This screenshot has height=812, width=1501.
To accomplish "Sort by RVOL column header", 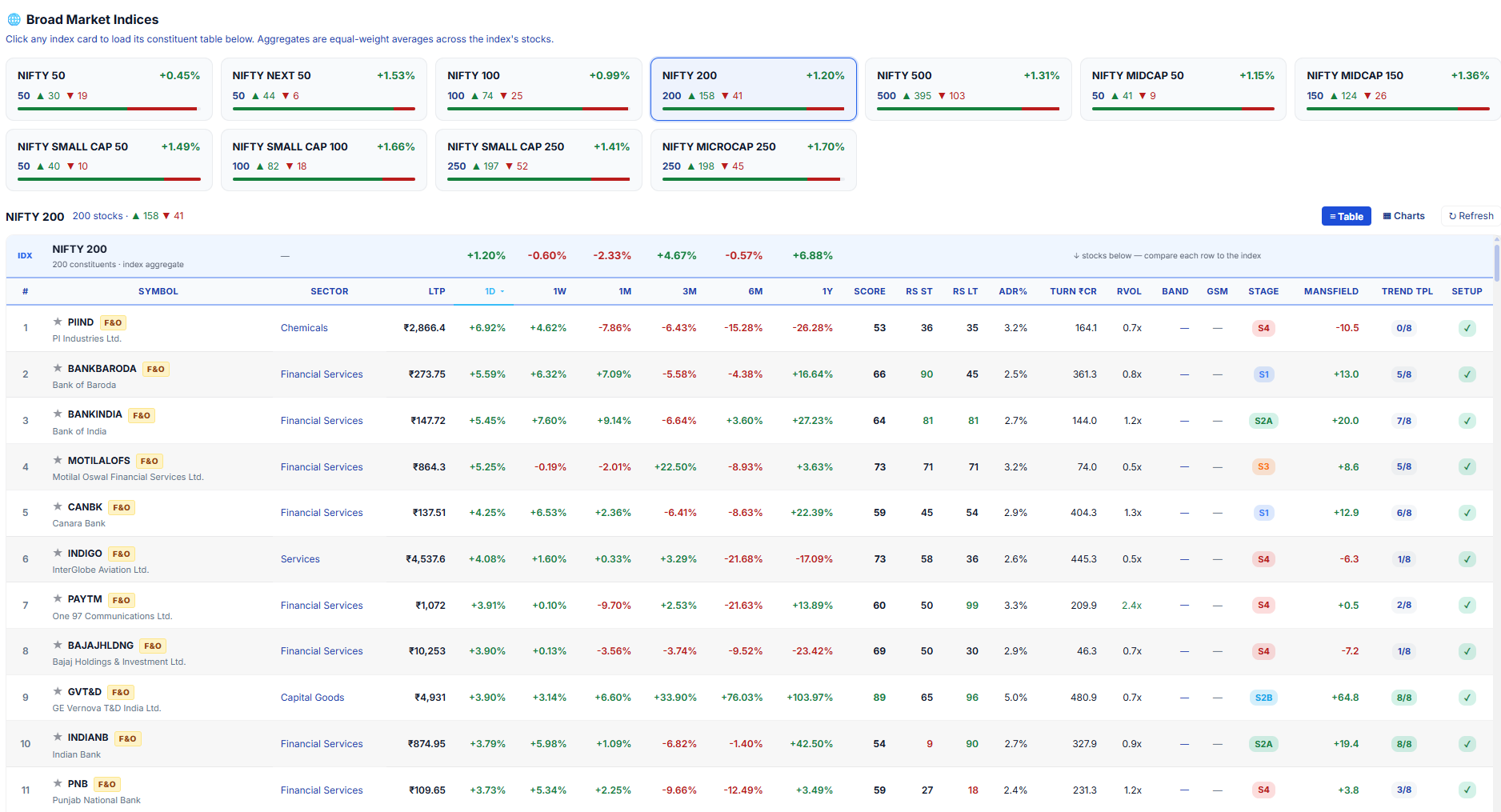I will [1129, 291].
